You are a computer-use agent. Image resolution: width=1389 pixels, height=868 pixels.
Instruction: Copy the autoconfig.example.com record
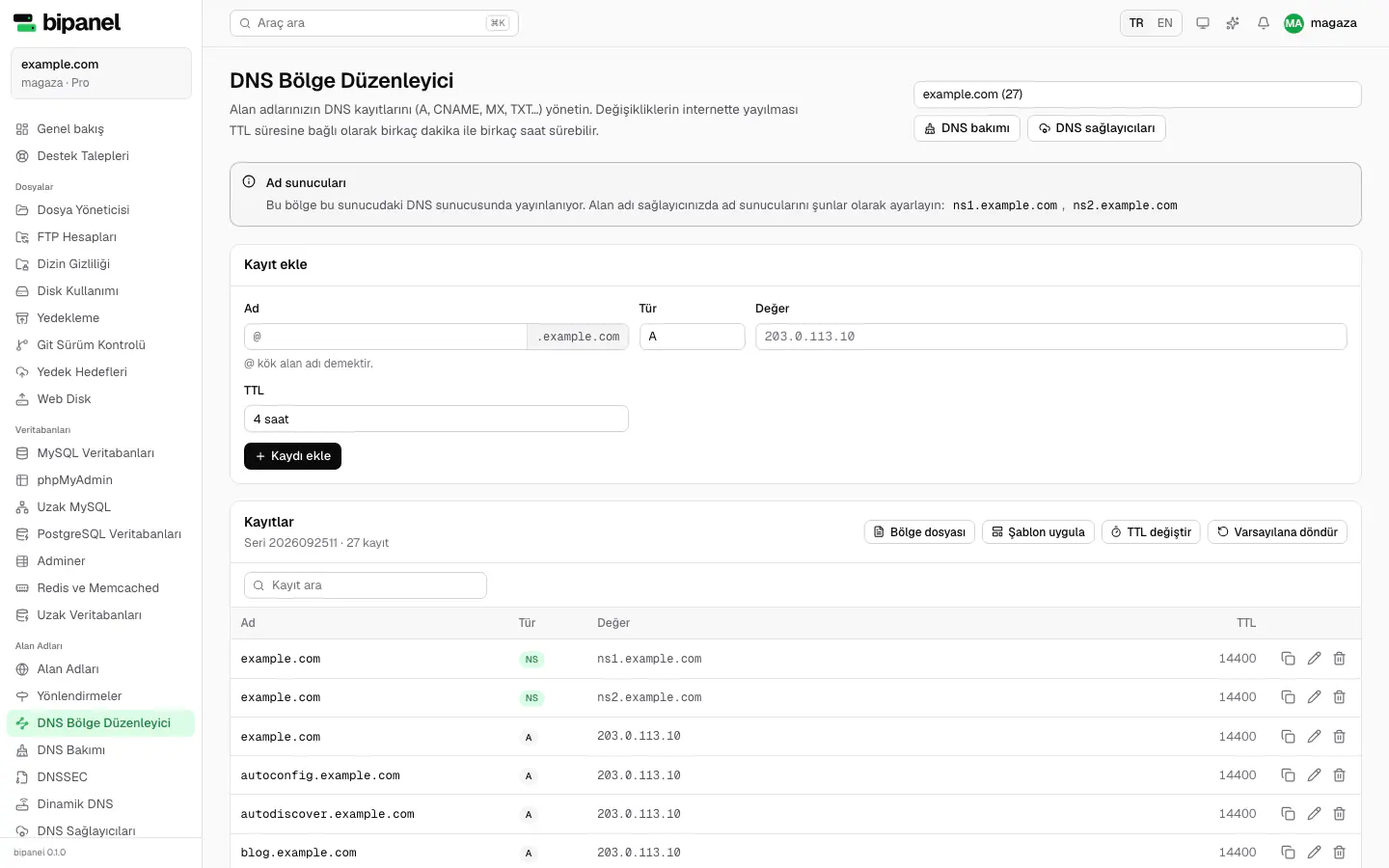1288,775
